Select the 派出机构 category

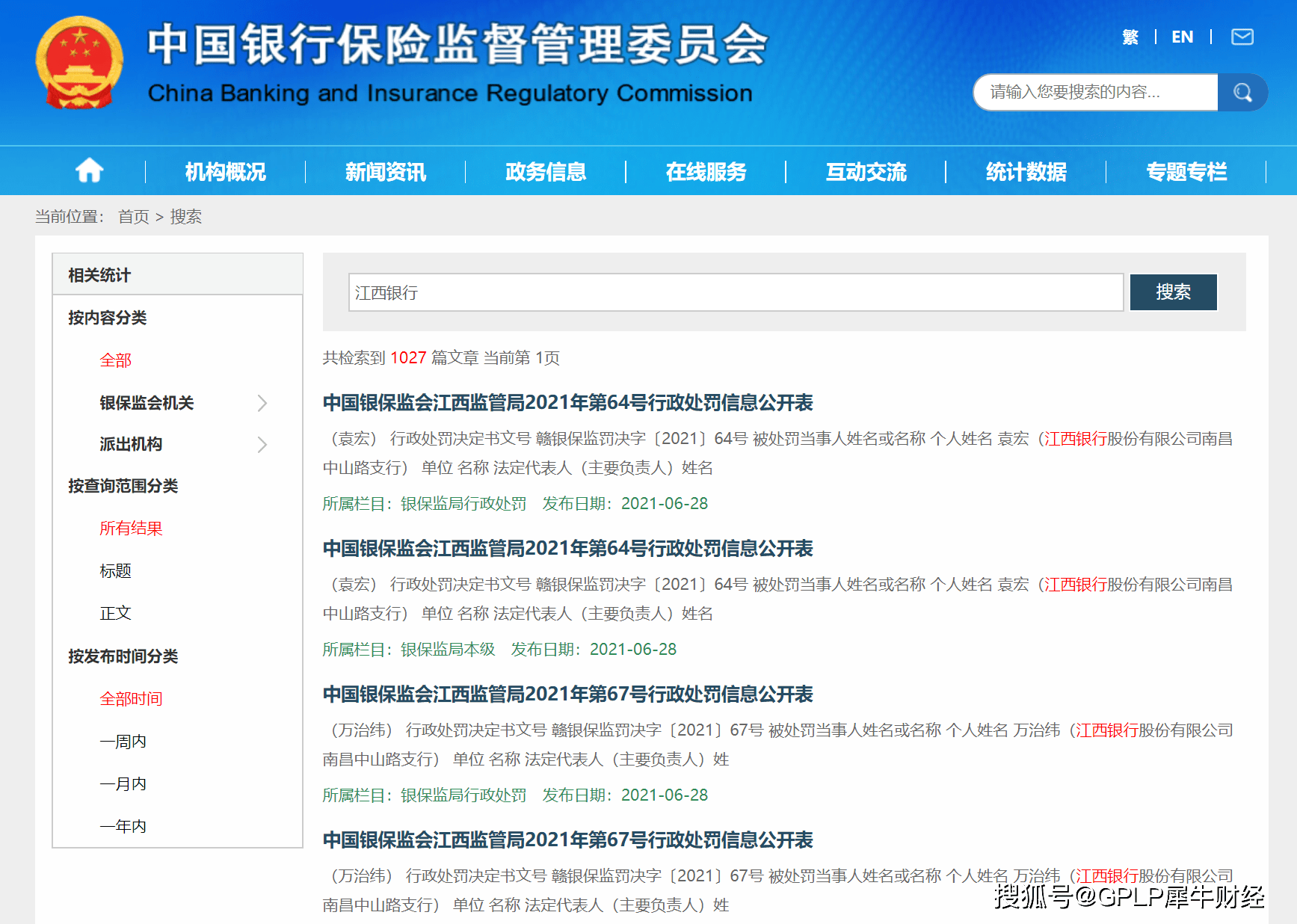pos(131,445)
